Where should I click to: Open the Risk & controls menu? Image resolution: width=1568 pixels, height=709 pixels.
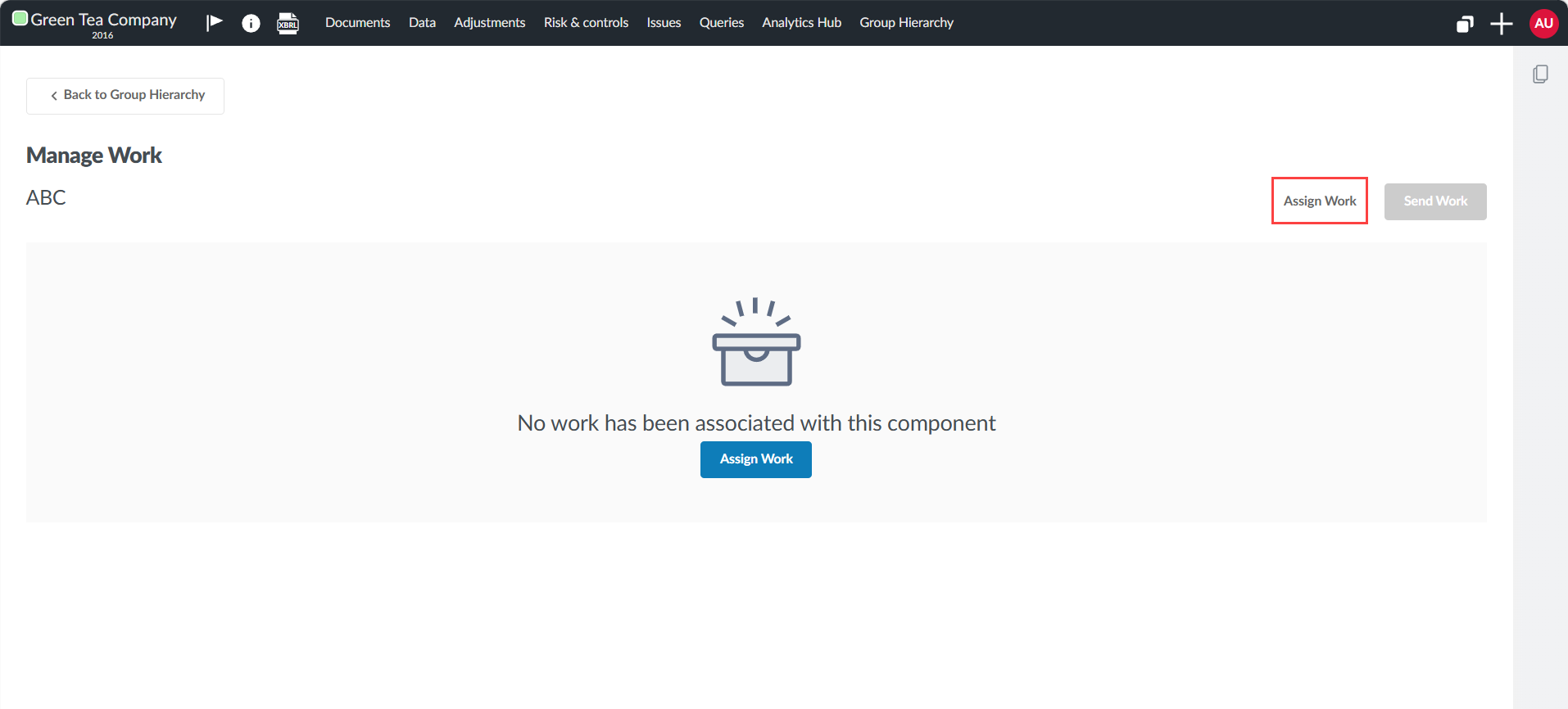tap(586, 23)
